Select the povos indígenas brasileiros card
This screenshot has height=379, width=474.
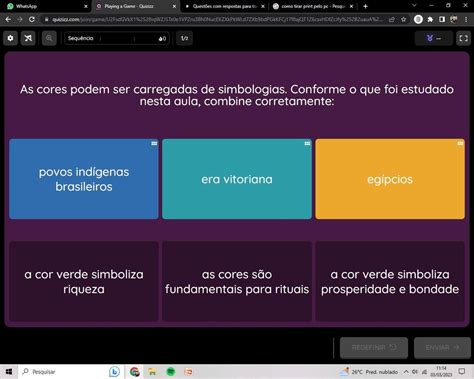[84, 179]
